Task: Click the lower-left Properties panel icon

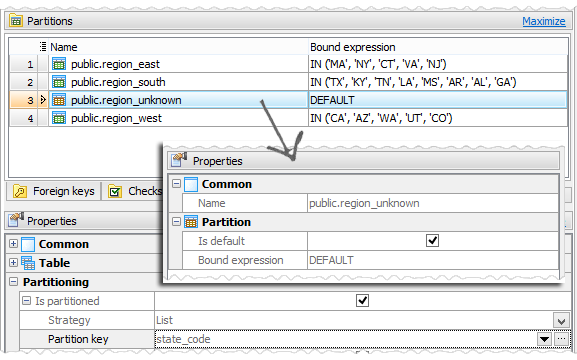Action: coord(16,219)
